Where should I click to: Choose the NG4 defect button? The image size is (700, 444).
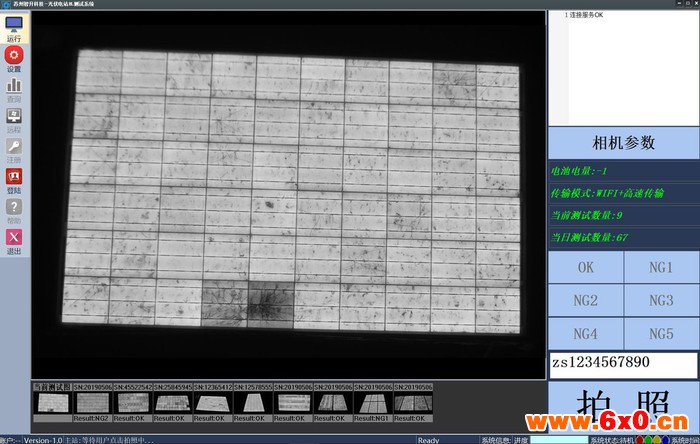(586, 333)
